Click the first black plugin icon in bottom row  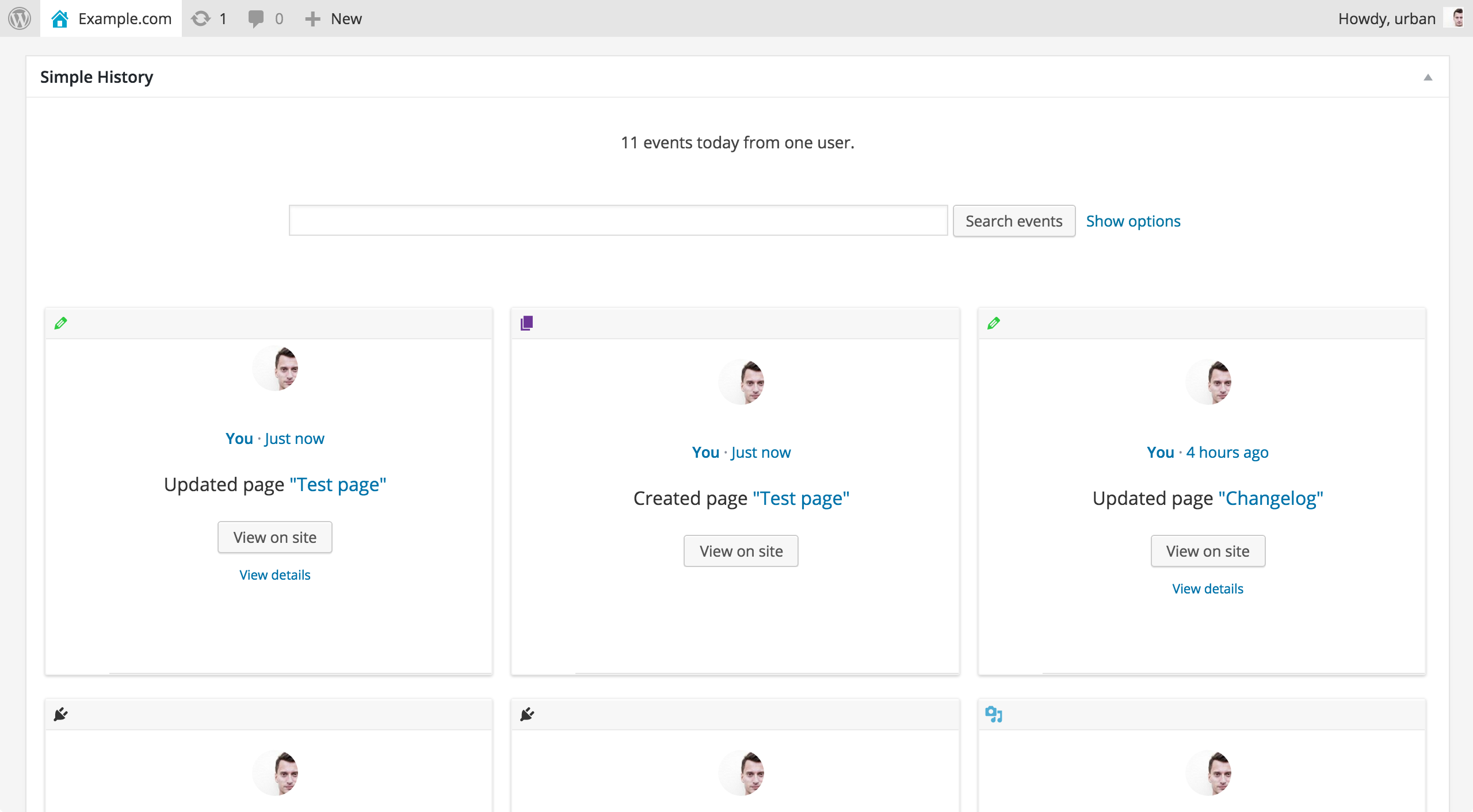pyautogui.click(x=61, y=714)
